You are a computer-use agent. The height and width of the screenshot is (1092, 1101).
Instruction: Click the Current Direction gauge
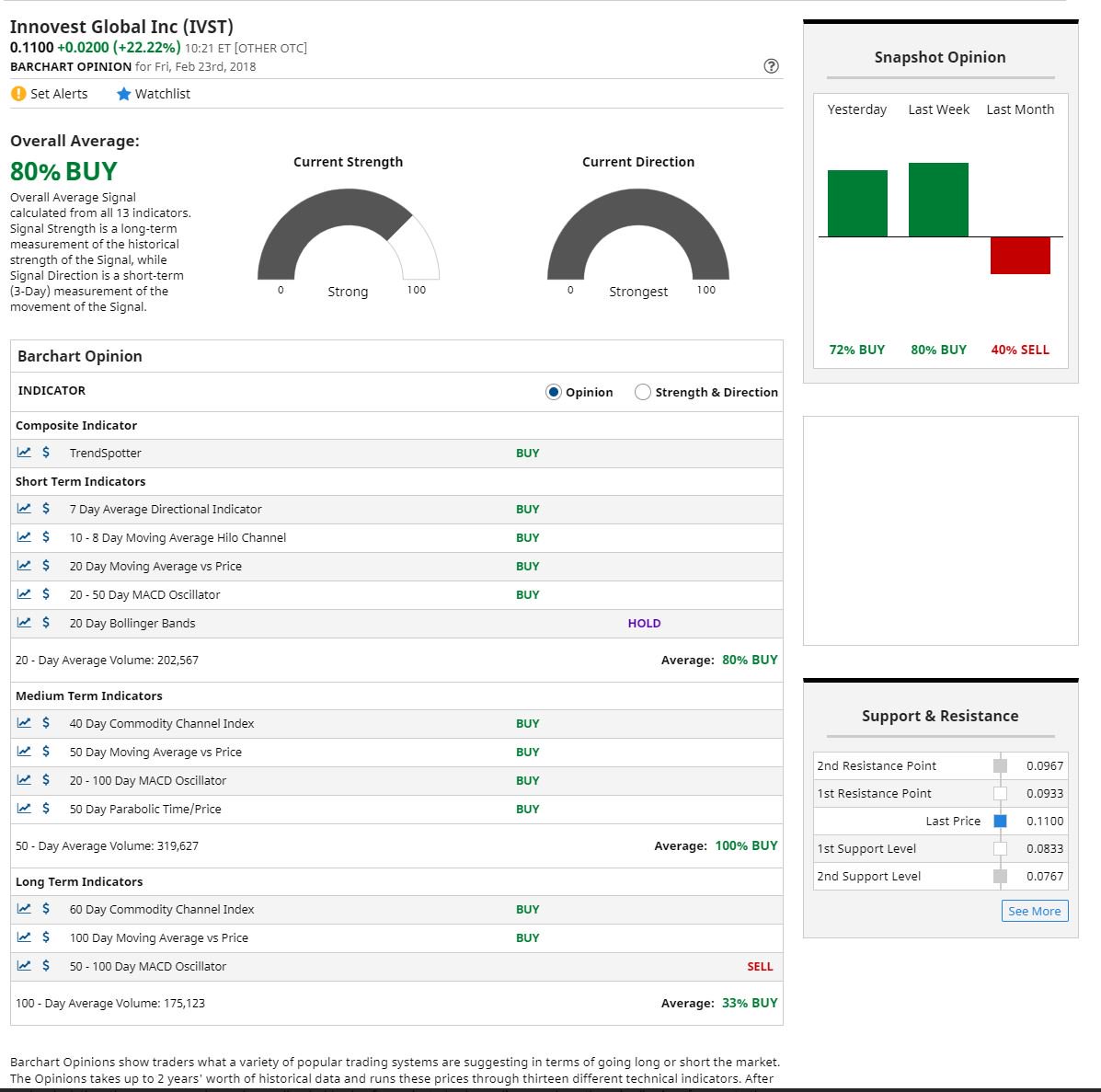tap(638, 234)
